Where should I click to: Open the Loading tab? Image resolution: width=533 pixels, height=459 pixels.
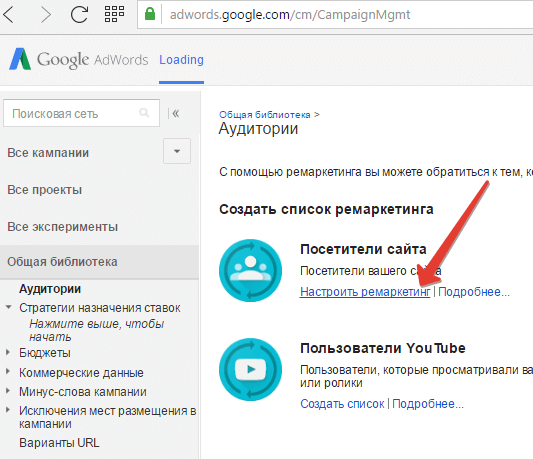[182, 60]
